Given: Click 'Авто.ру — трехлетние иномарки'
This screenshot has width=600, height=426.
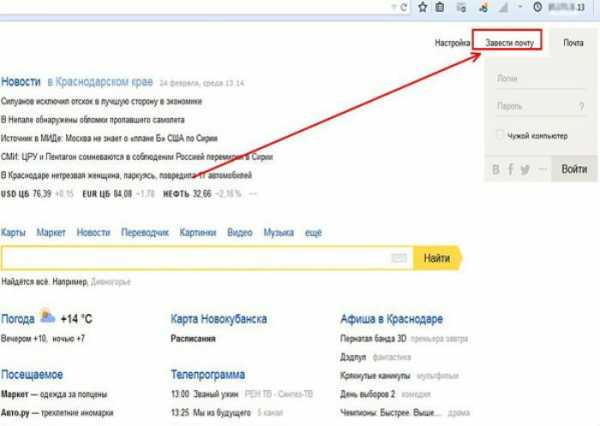Looking at the screenshot, I should (57, 413).
